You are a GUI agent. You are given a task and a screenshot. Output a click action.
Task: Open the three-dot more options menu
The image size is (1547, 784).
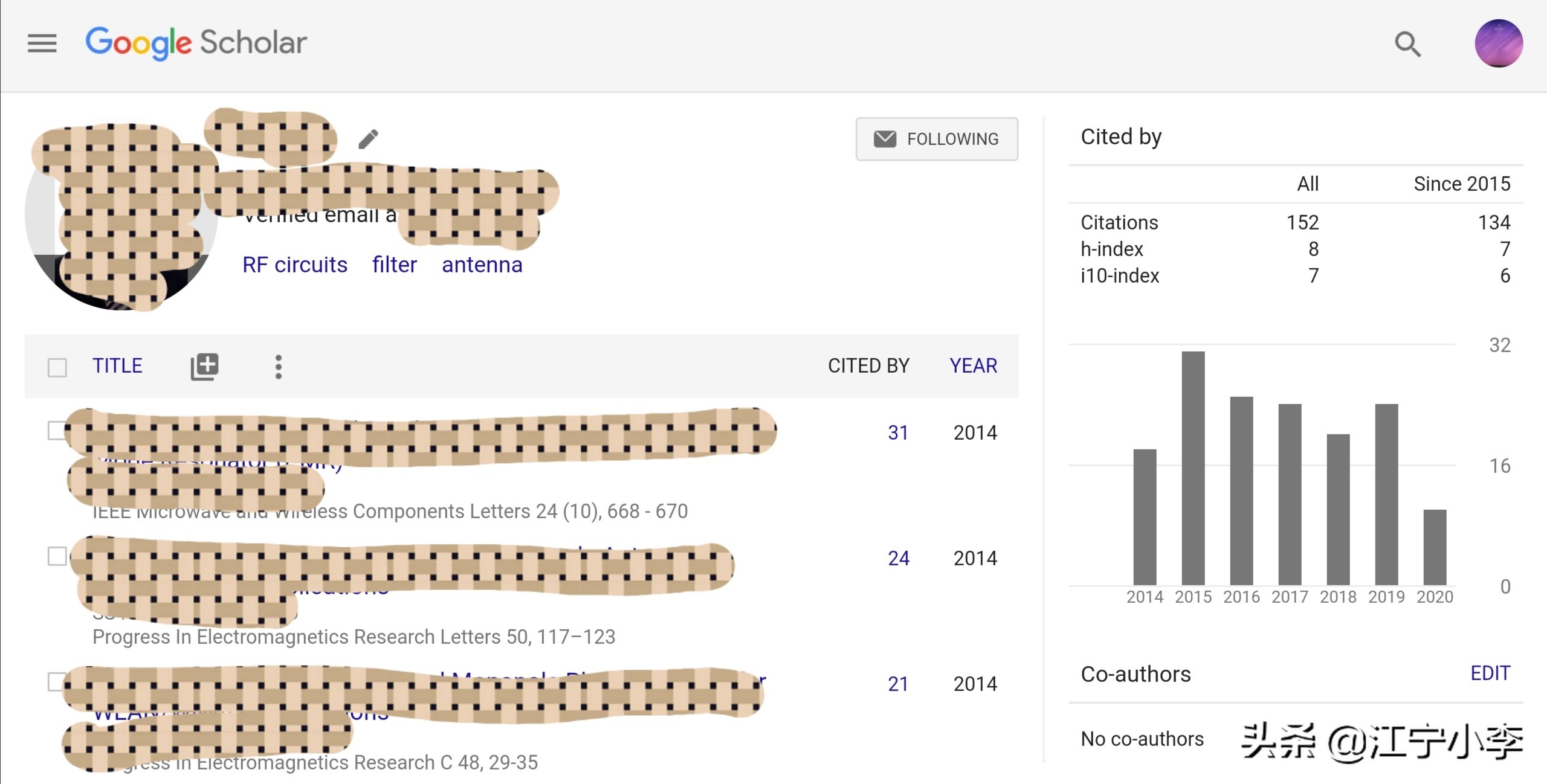click(278, 366)
